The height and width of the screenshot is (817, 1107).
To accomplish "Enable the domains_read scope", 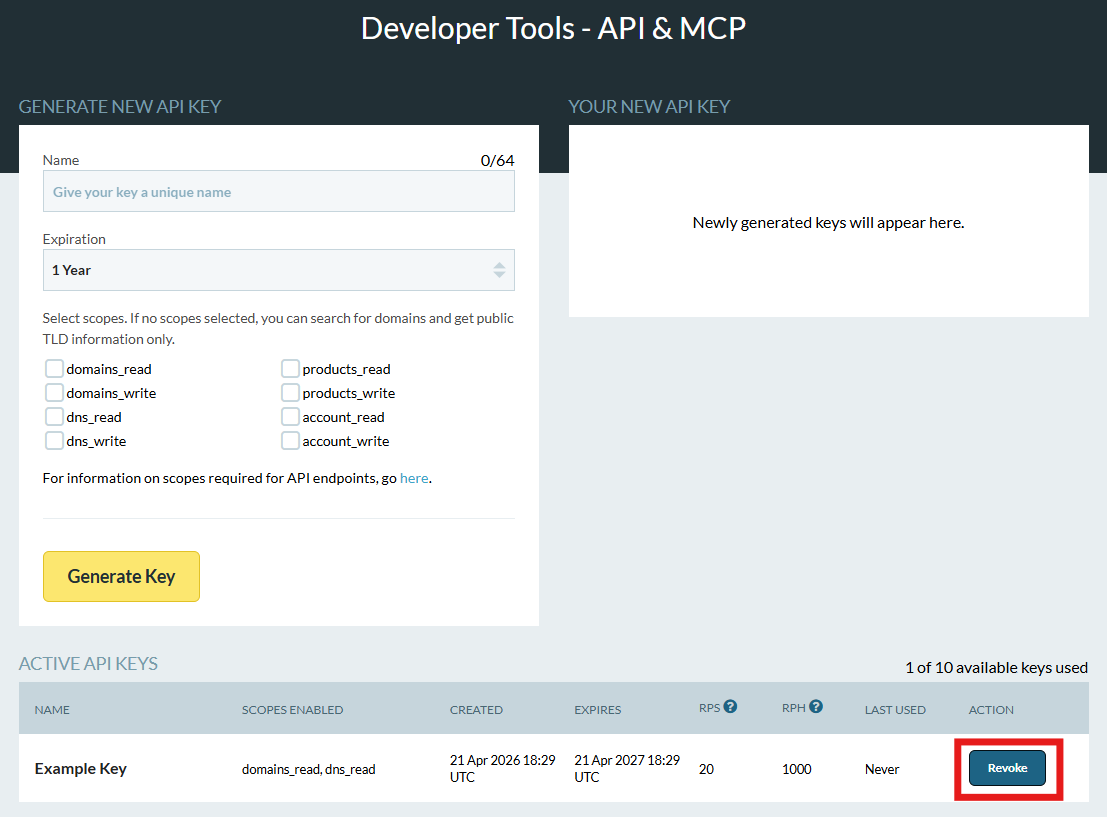I will [54, 368].
